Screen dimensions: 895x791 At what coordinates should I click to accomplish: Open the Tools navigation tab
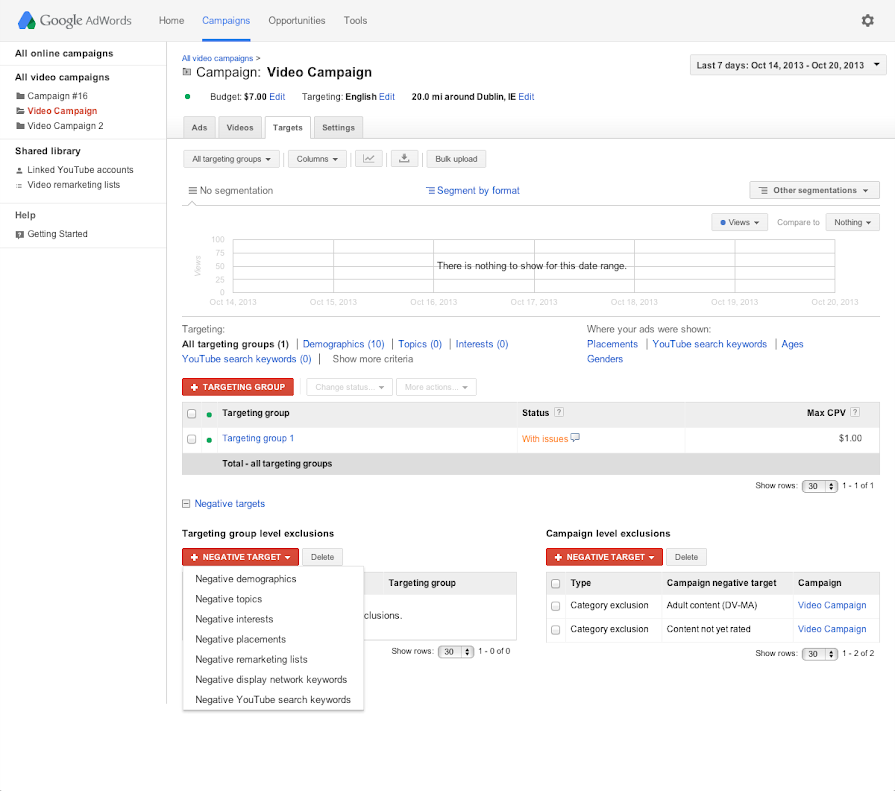click(355, 21)
